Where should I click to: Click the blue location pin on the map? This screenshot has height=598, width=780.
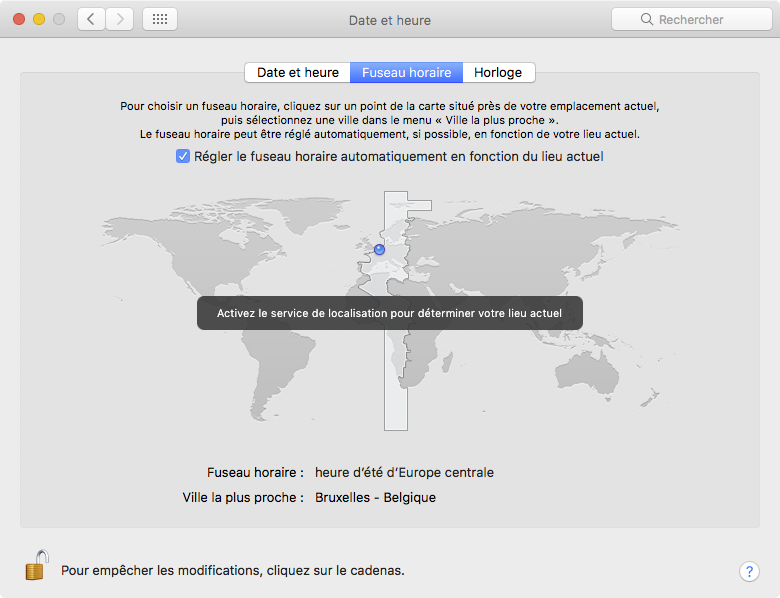tap(380, 249)
